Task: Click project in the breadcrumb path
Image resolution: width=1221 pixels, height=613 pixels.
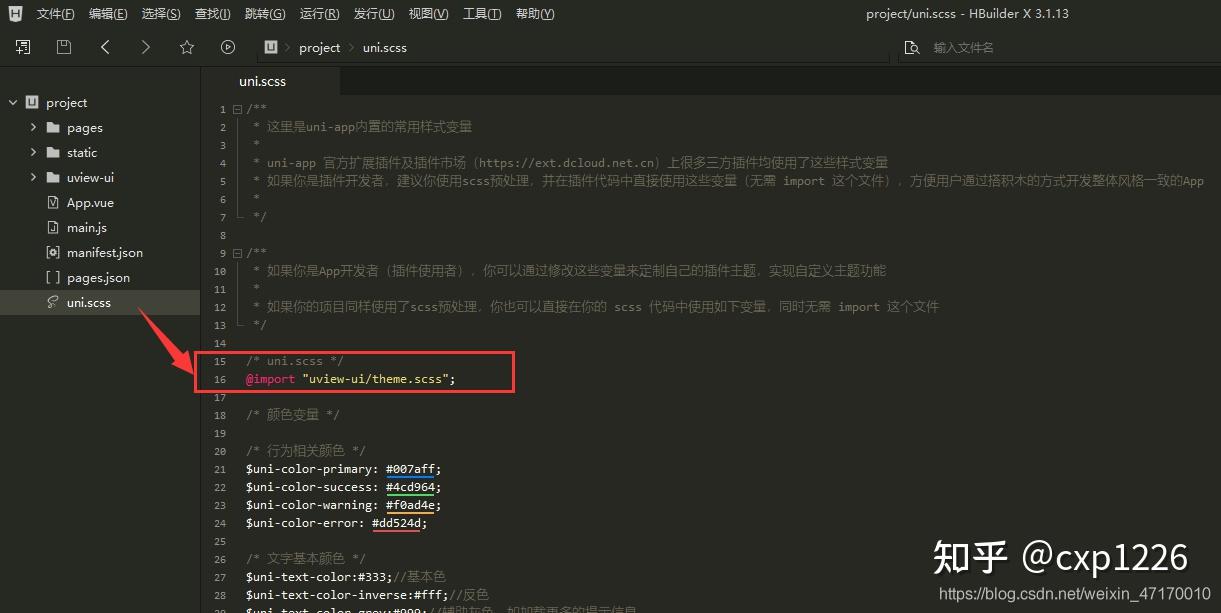Action: tap(320, 48)
